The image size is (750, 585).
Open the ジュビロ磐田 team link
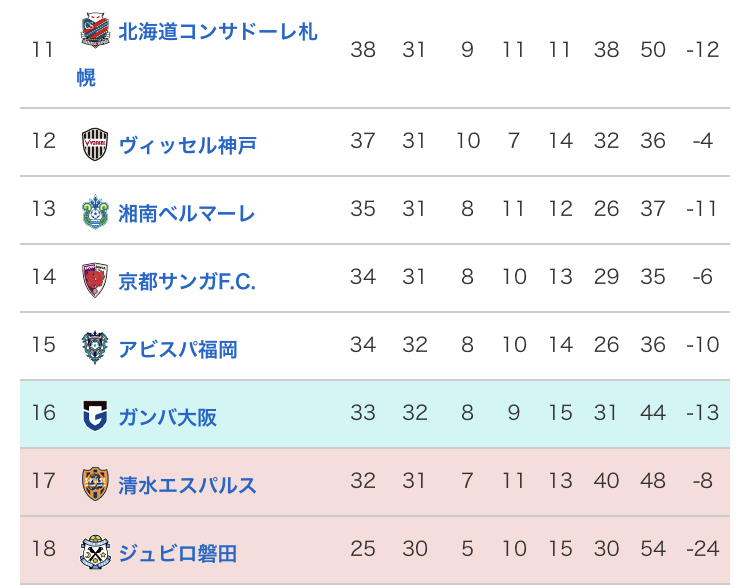click(178, 552)
